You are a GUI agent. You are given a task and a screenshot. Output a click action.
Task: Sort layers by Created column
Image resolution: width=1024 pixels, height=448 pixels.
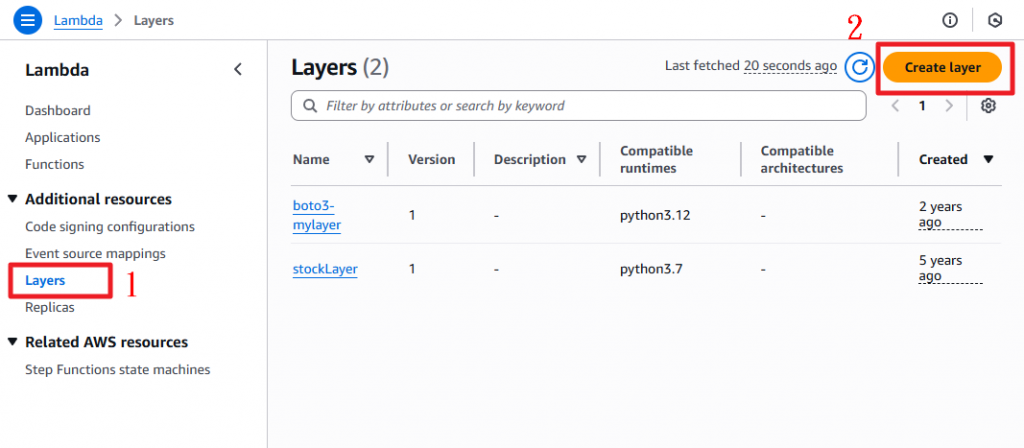[x=988, y=159]
